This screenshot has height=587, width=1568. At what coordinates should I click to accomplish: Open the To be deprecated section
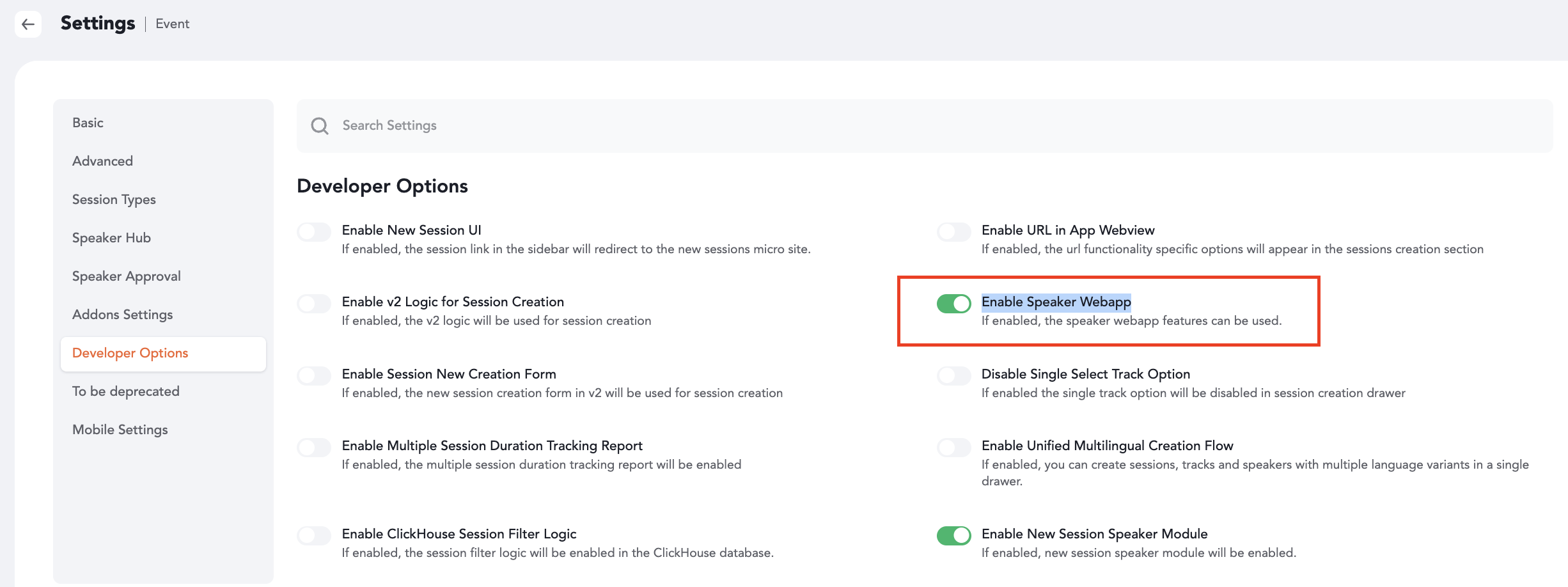[x=125, y=391]
